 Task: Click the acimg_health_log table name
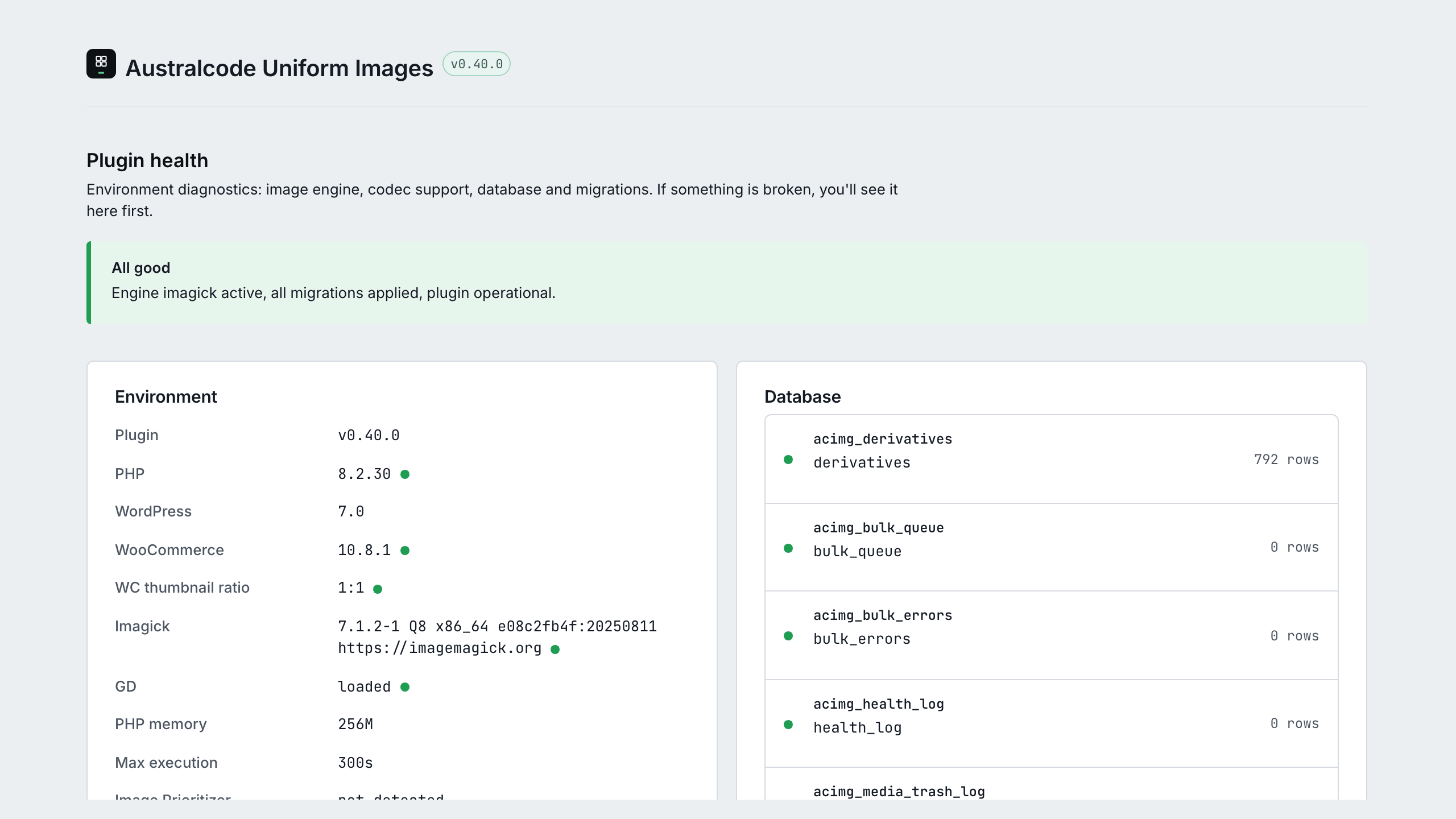[x=879, y=704]
